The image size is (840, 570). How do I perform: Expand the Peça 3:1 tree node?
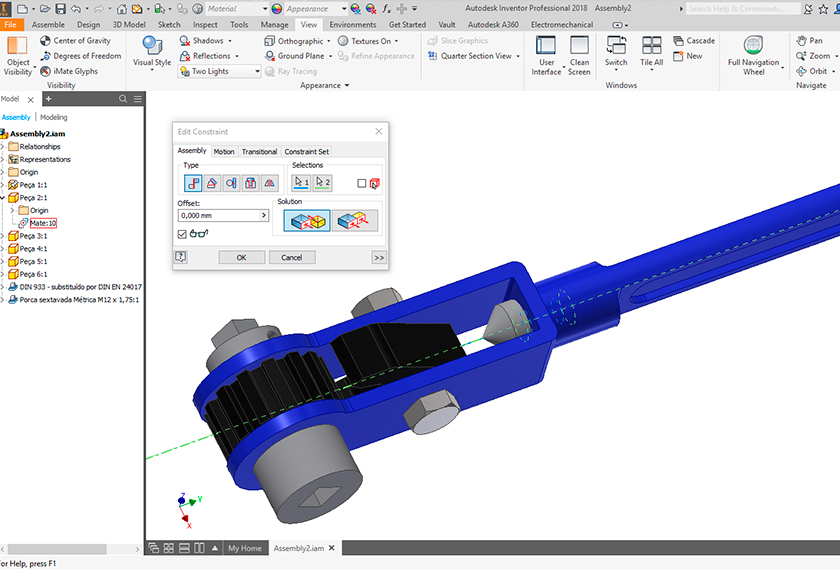point(3,236)
